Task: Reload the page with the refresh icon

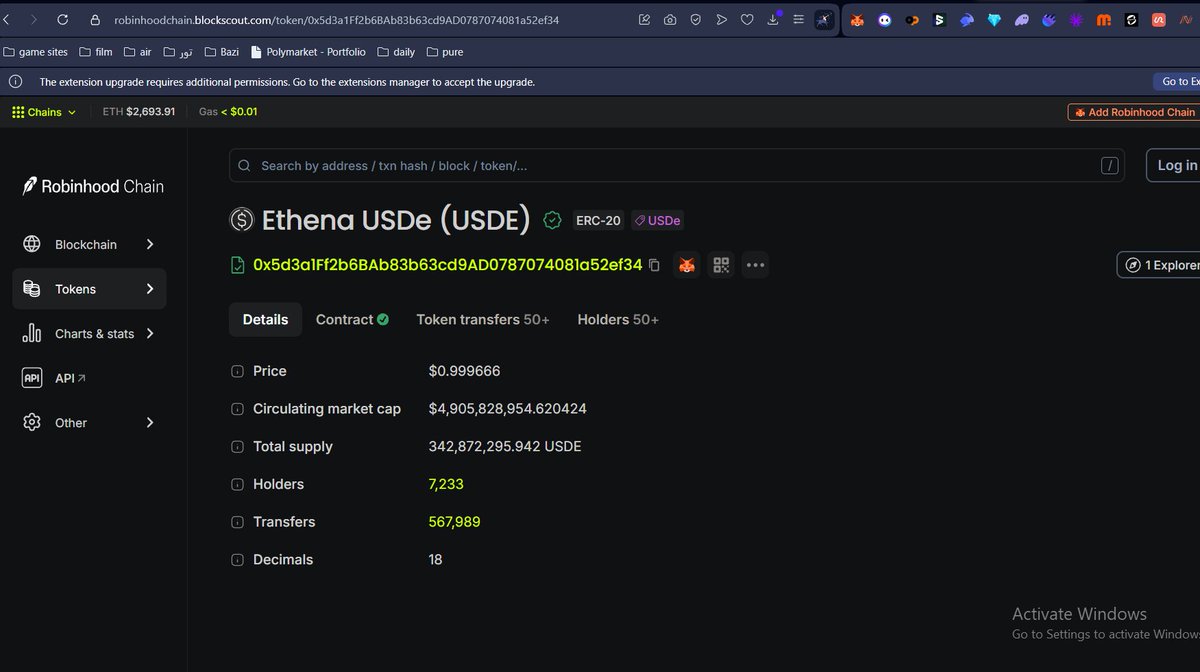Action: [x=63, y=19]
